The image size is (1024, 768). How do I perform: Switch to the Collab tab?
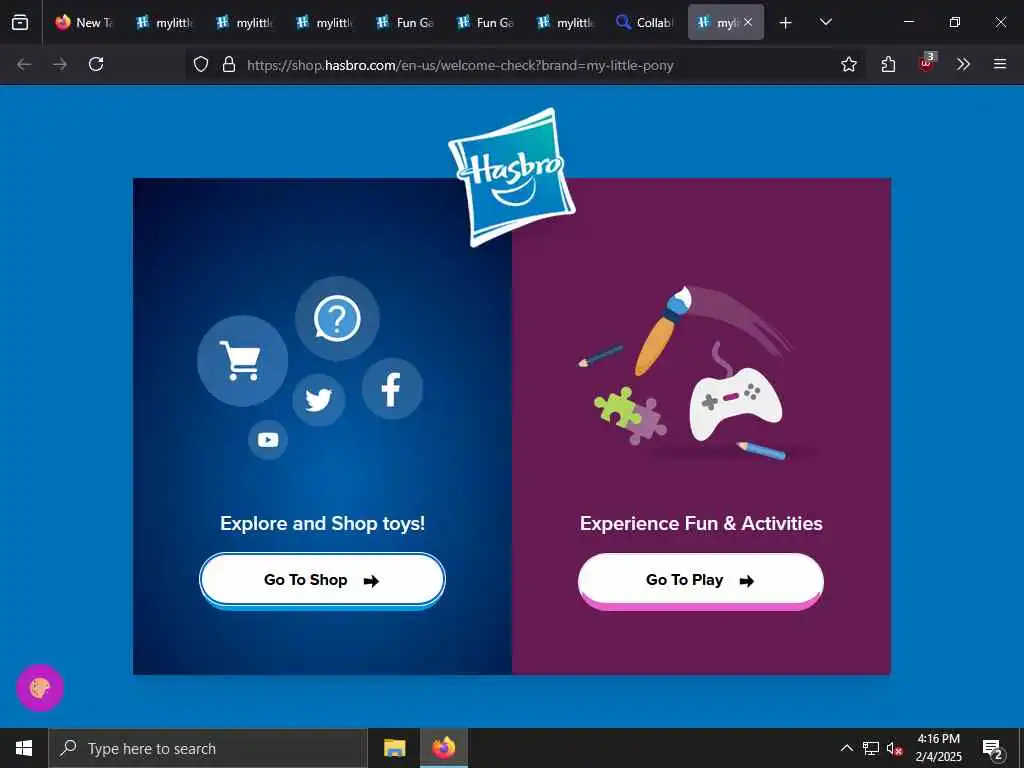[645, 22]
